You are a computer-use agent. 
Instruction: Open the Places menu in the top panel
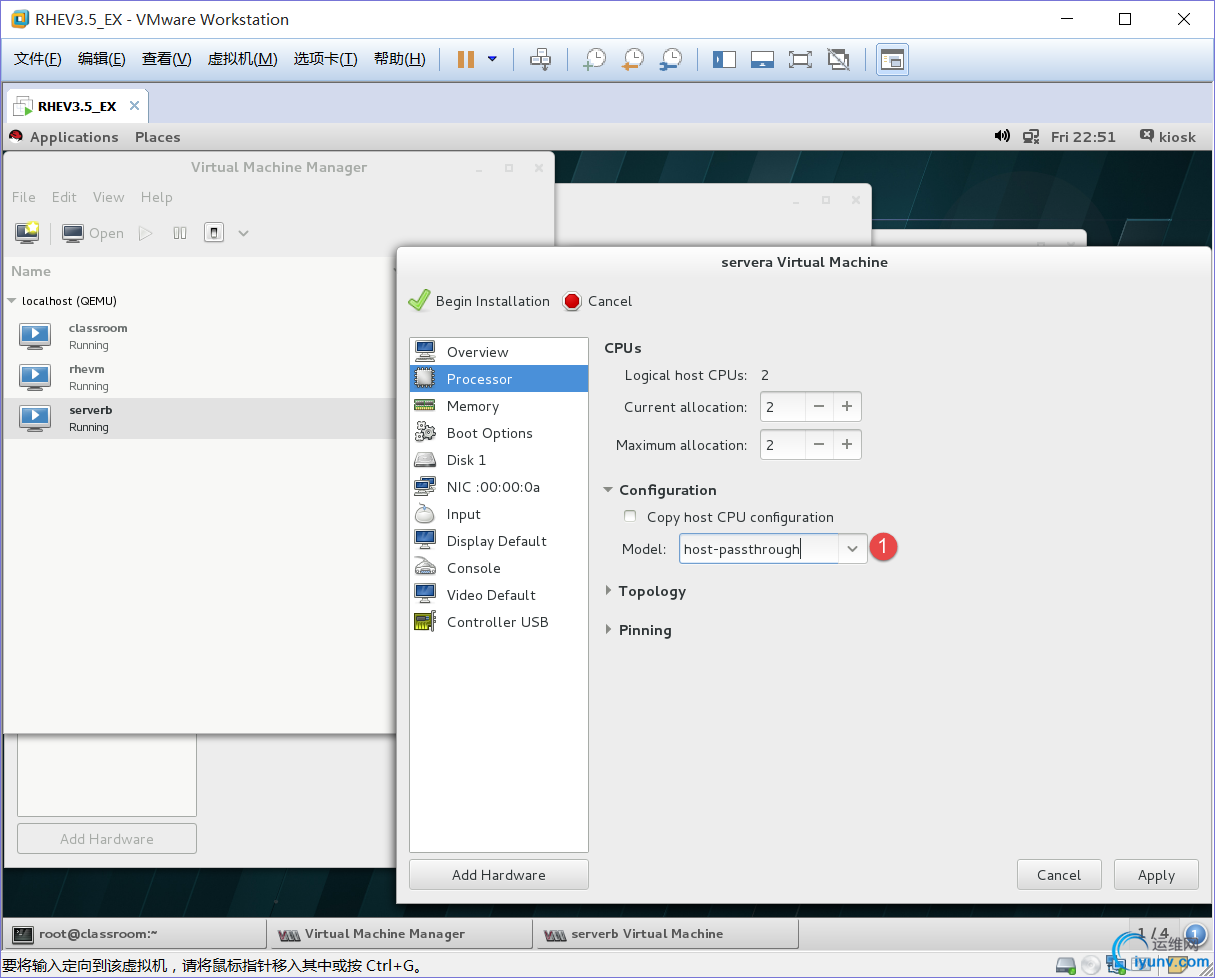click(158, 137)
